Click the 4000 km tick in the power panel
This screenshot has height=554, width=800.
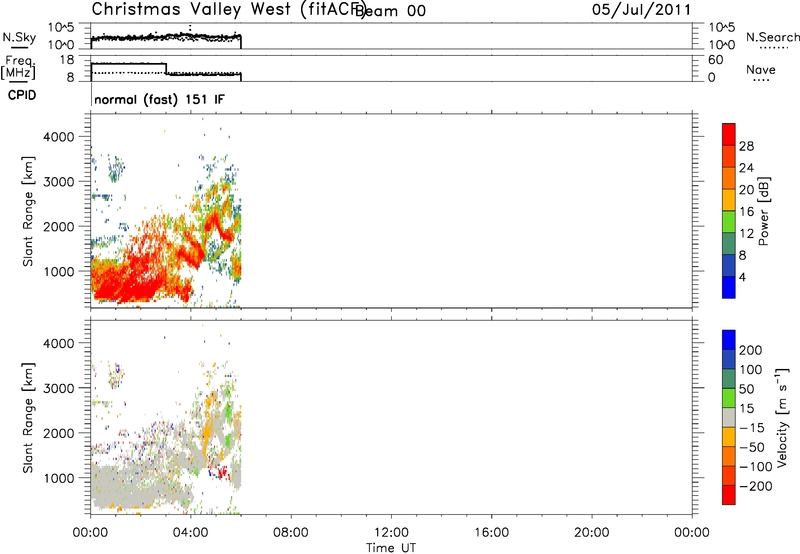pos(59,137)
